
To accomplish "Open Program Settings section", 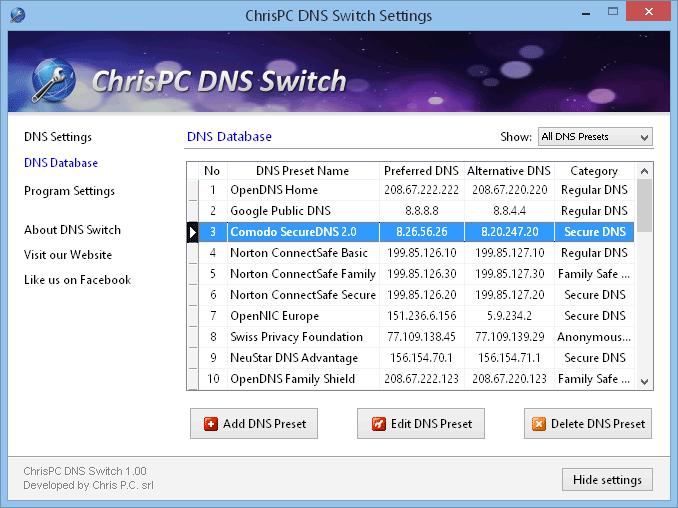I will [69, 191].
